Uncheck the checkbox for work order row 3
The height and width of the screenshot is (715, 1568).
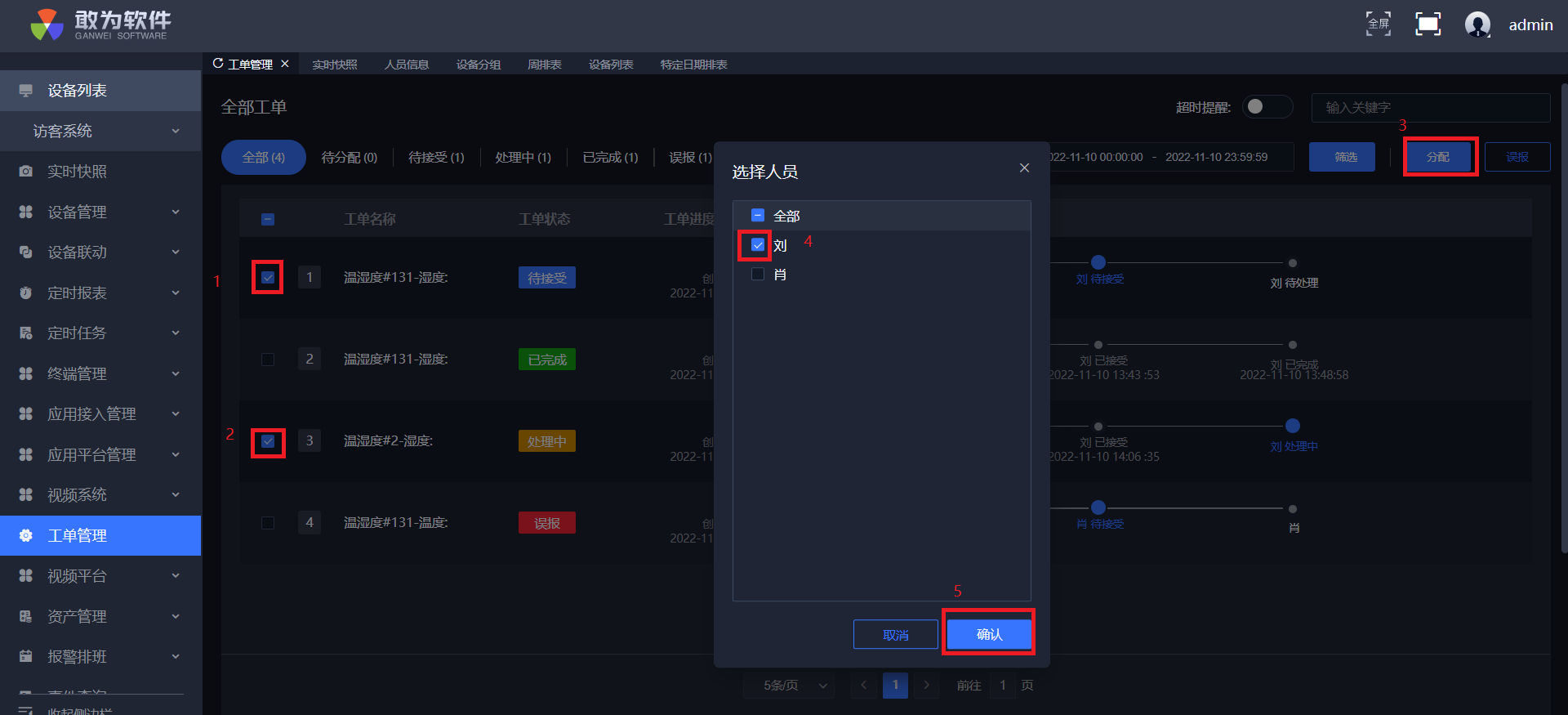(268, 441)
